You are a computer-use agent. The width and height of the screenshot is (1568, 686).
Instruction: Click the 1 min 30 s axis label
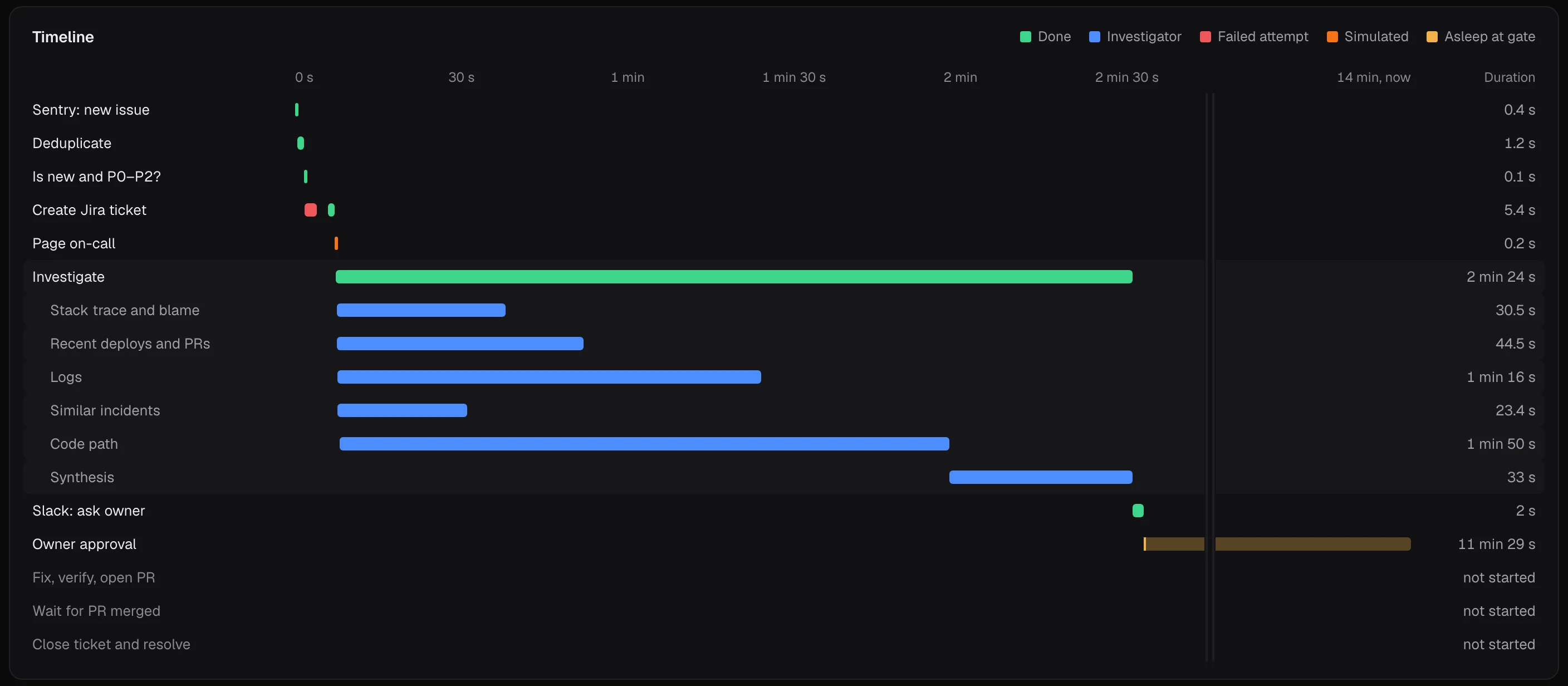click(793, 77)
